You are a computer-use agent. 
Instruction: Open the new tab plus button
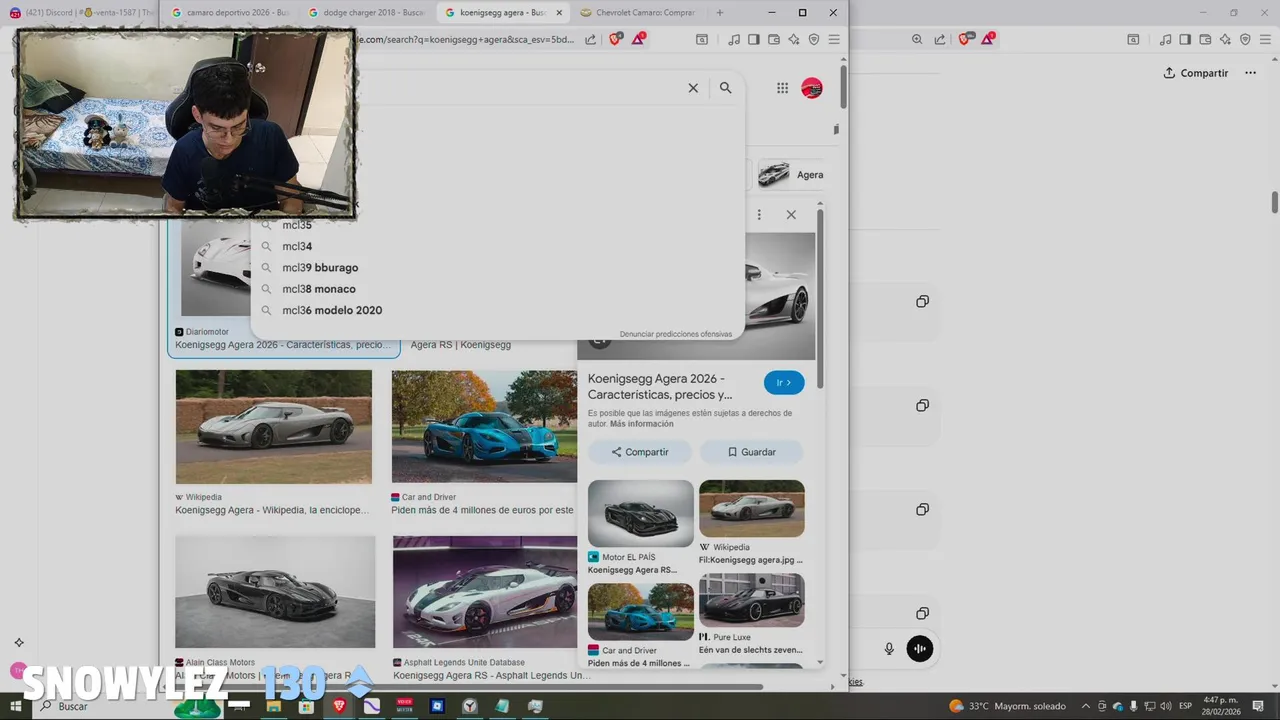(x=719, y=13)
